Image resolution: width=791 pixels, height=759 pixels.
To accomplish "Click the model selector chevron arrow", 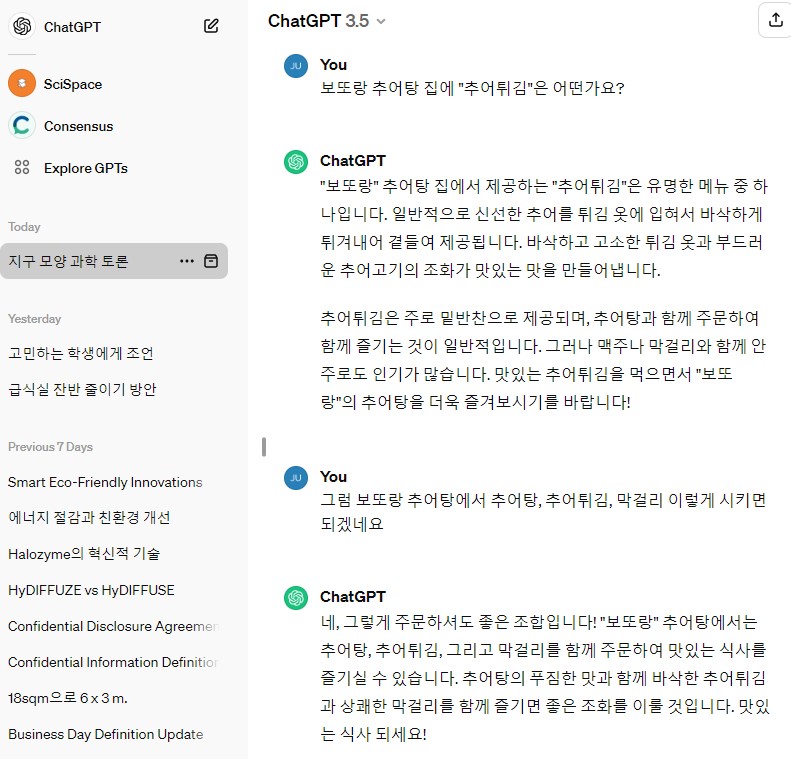I will [x=381, y=21].
